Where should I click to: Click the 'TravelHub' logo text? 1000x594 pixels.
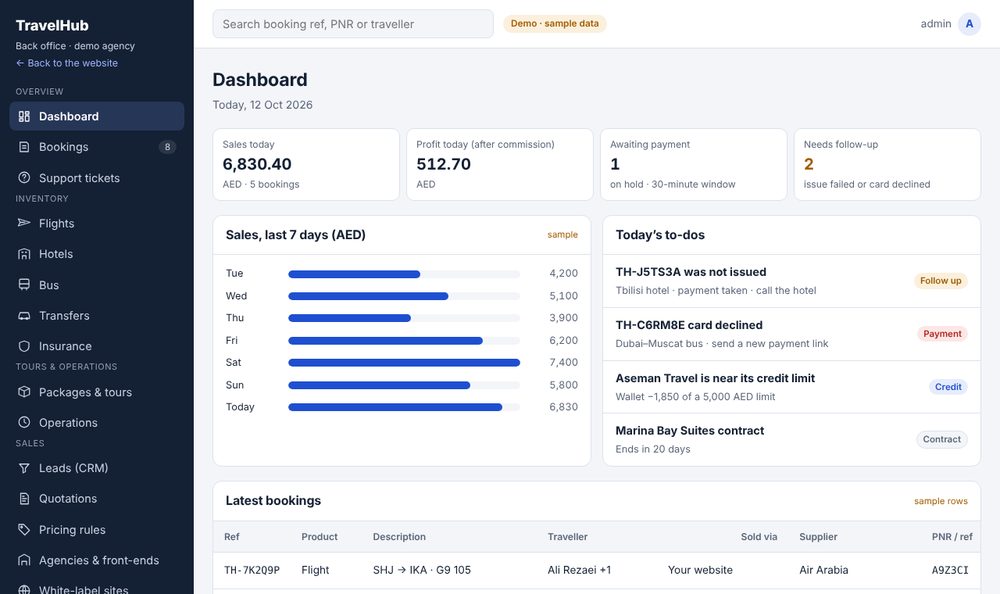pos(52,26)
